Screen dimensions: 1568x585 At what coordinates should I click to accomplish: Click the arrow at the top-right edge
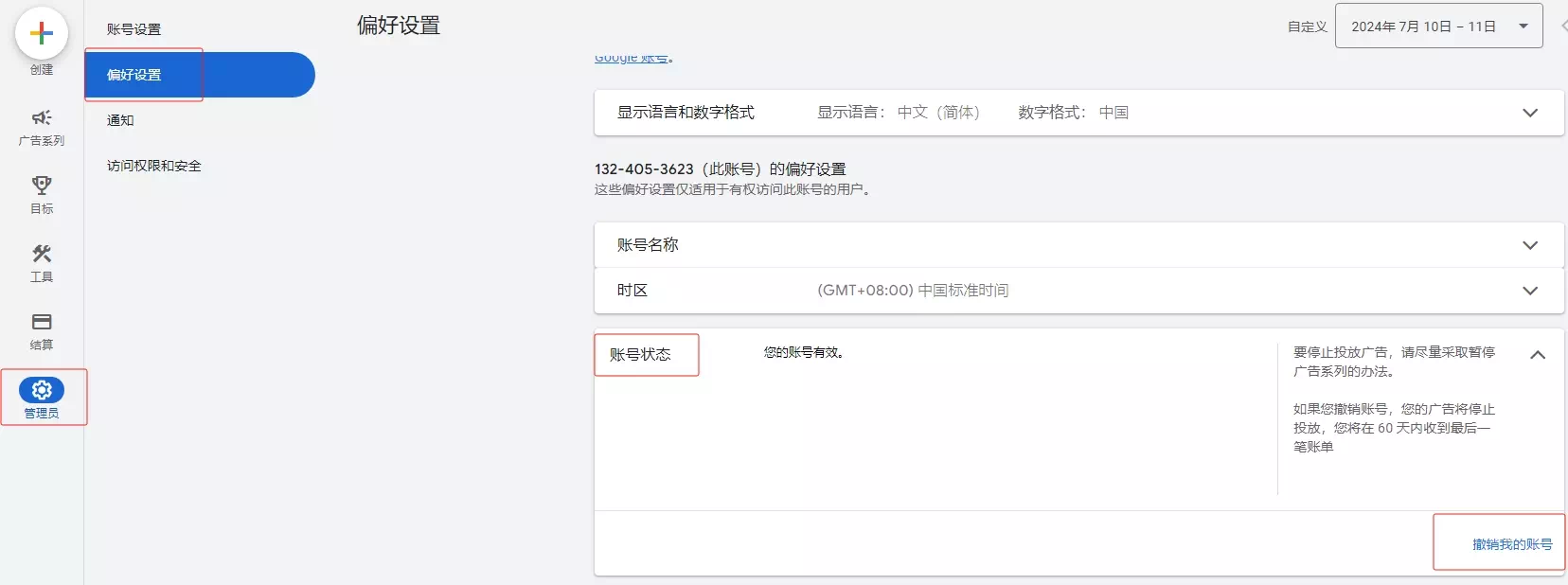(1562, 27)
